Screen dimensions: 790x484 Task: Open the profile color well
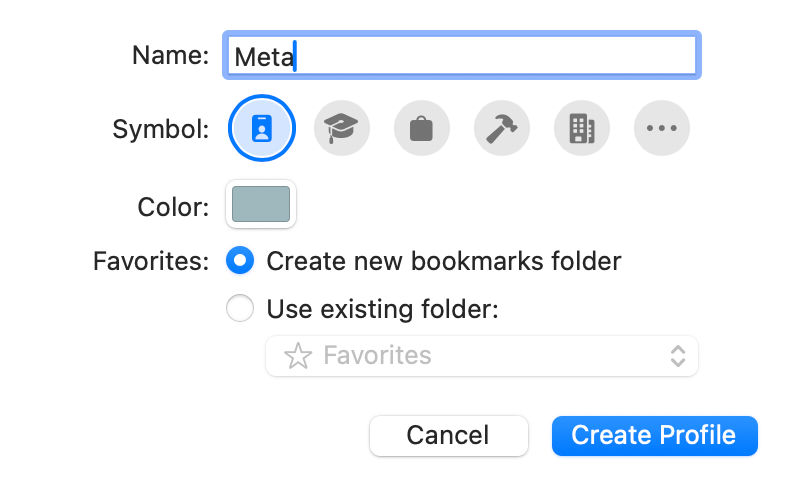pyautogui.click(x=261, y=204)
